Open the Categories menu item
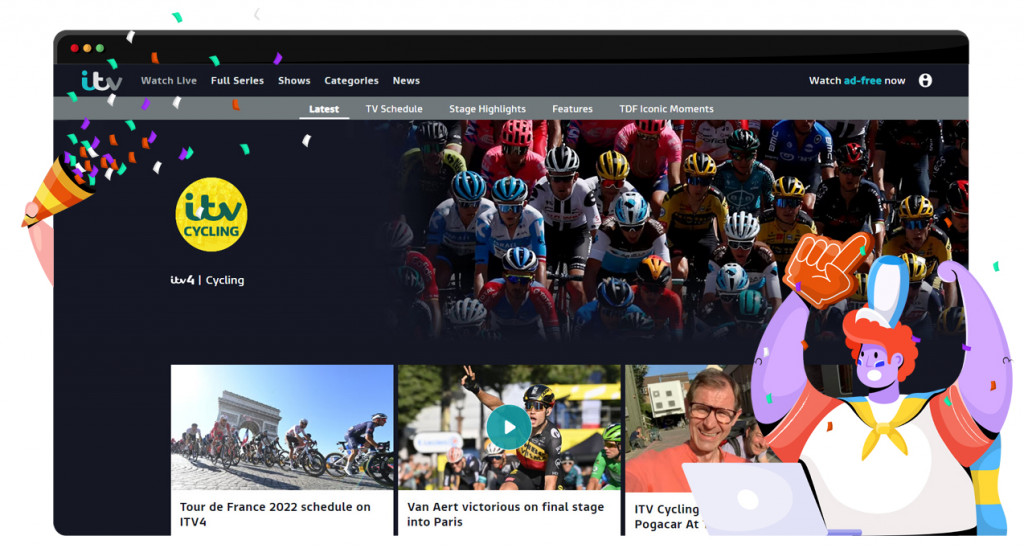 pyautogui.click(x=351, y=80)
